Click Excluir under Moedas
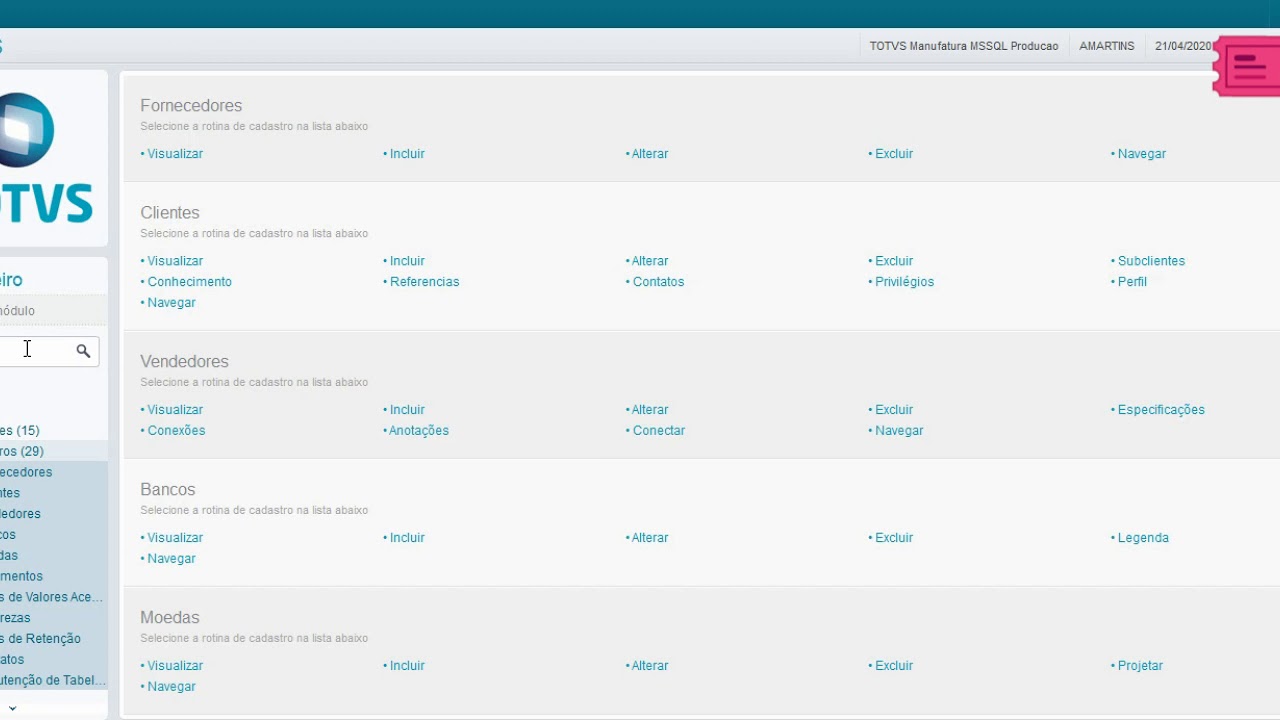Screen dimensions: 1280x720 (894, 666)
